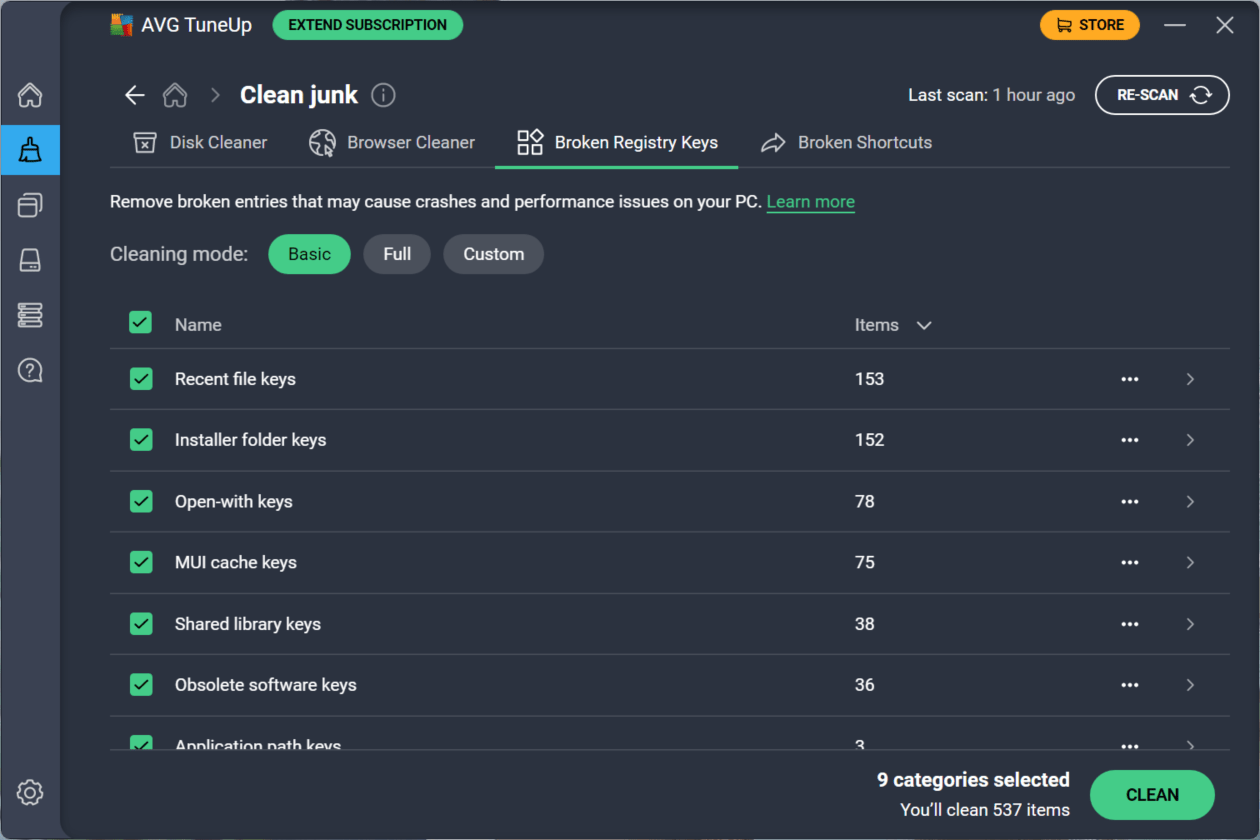The width and height of the screenshot is (1260, 840).
Task: Uncheck the Open-with keys checkbox
Action: tap(141, 501)
